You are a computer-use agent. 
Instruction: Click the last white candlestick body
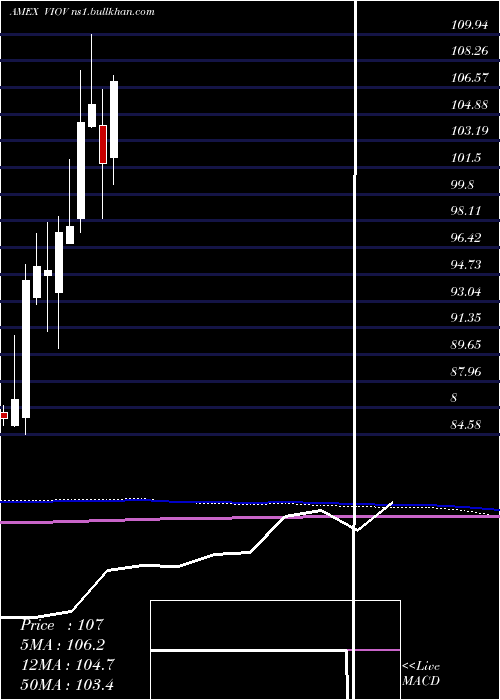tap(114, 119)
